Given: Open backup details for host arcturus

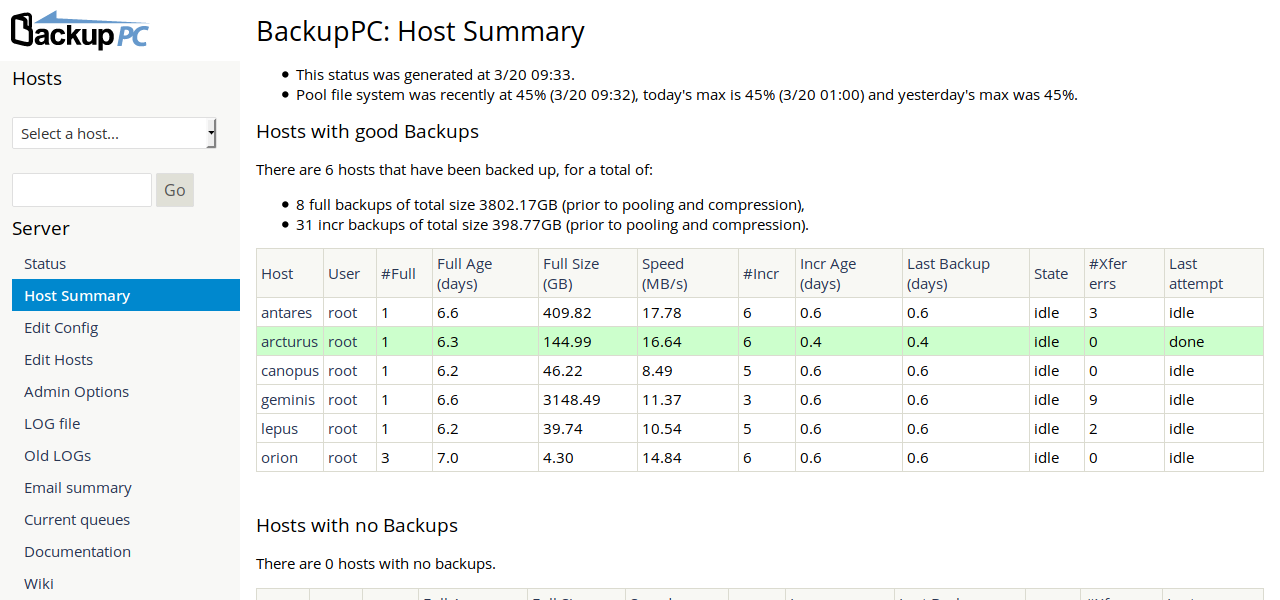Looking at the screenshot, I should [x=289, y=341].
